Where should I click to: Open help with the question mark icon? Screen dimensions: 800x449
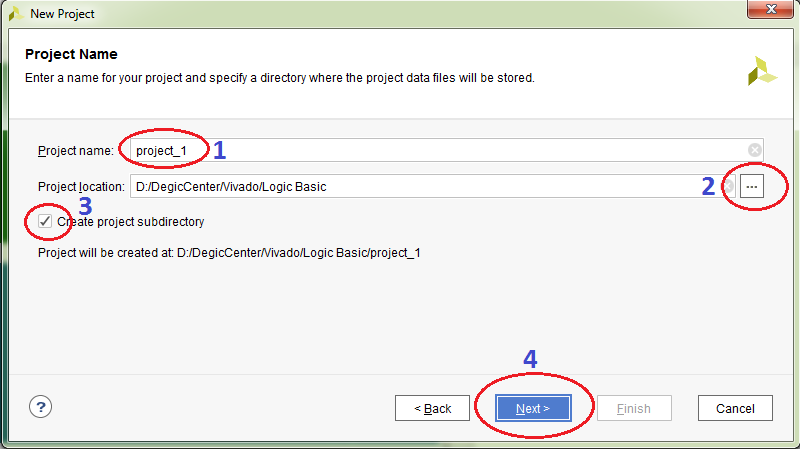tap(40, 407)
